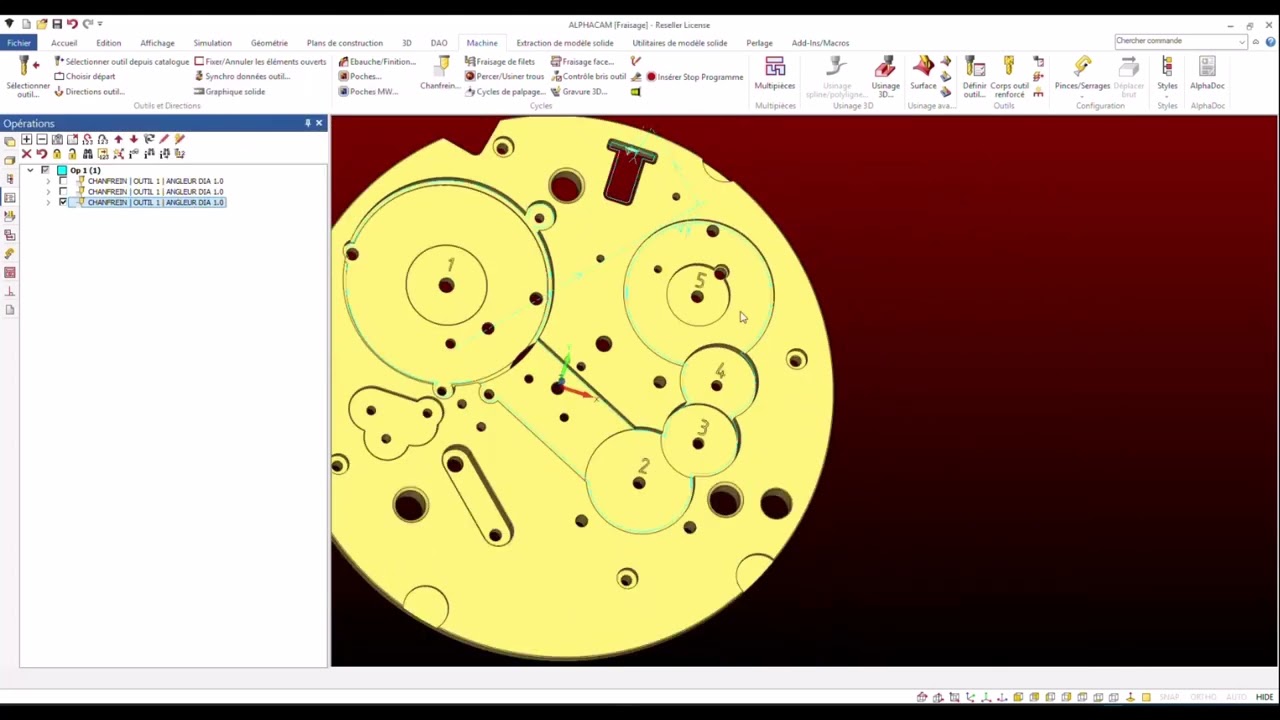Image resolution: width=1280 pixels, height=720 pixels.
Task: Pin the Opérations panel
Action: 308,123
